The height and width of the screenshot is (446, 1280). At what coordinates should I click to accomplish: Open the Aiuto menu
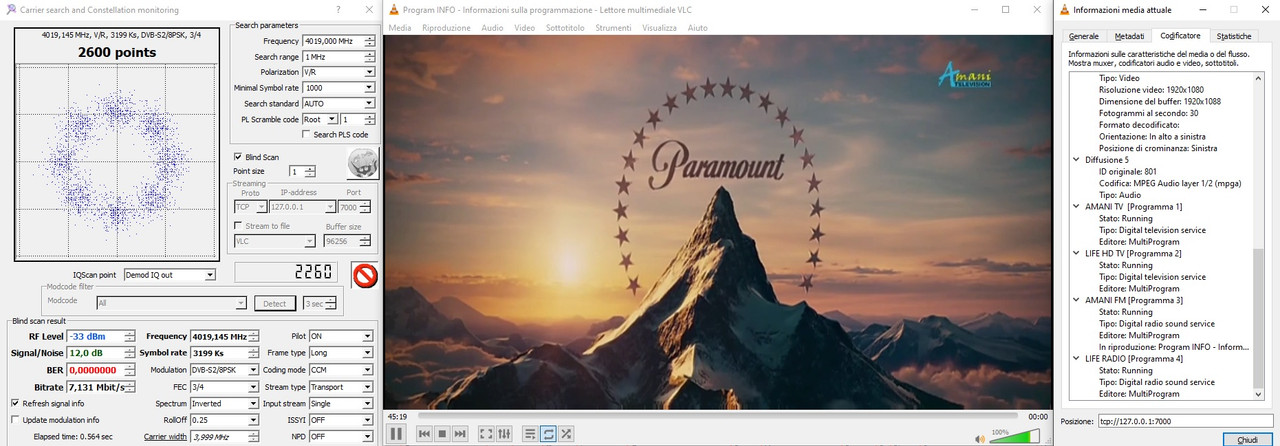[698, 28]
